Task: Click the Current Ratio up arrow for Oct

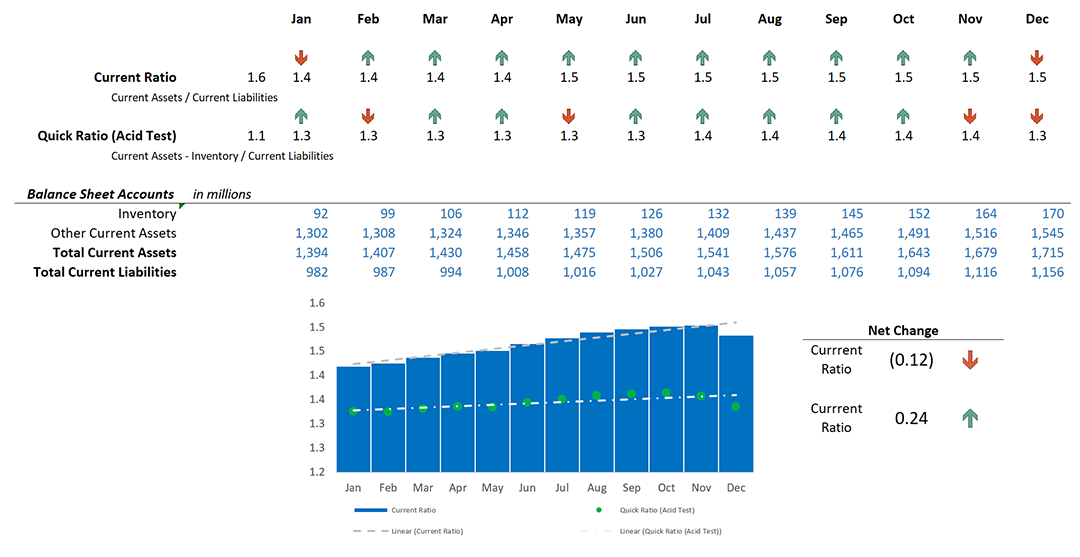Action: click(x=903, y=58)
